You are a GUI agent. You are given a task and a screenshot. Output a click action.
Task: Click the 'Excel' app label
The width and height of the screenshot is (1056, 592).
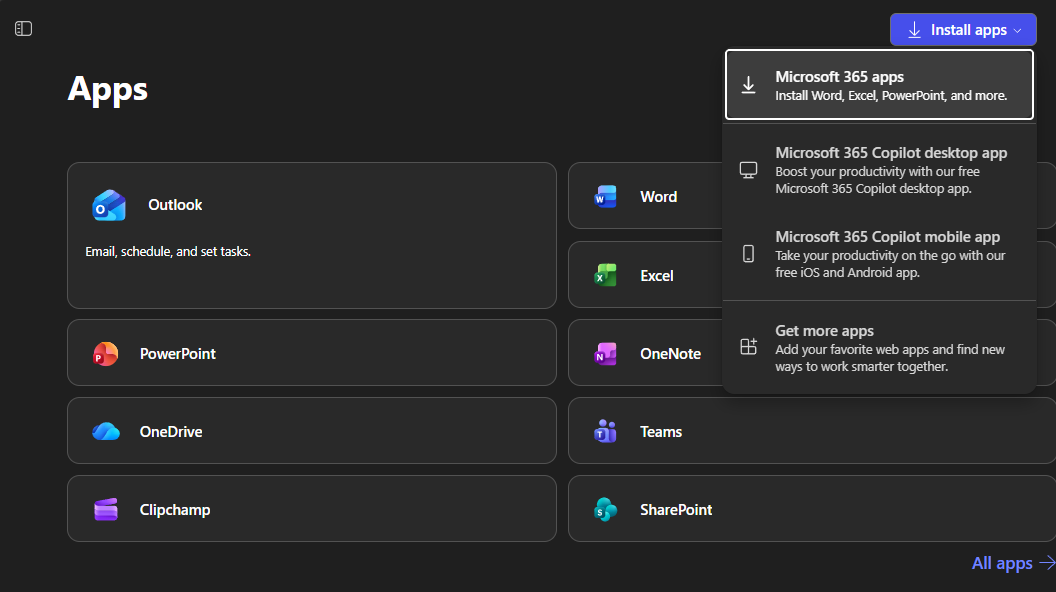tap(657, 275)
